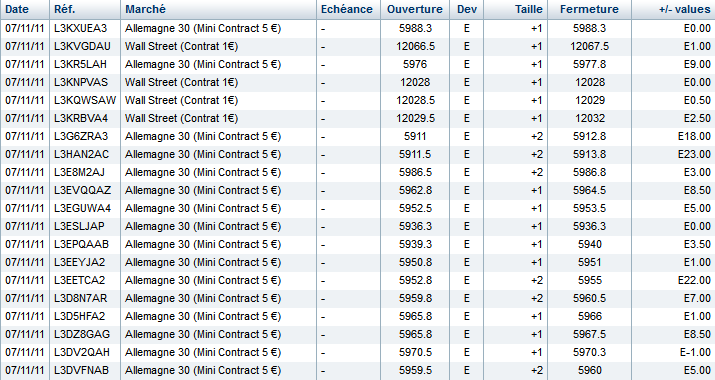Click the +/- values column header

pos(674,10)
